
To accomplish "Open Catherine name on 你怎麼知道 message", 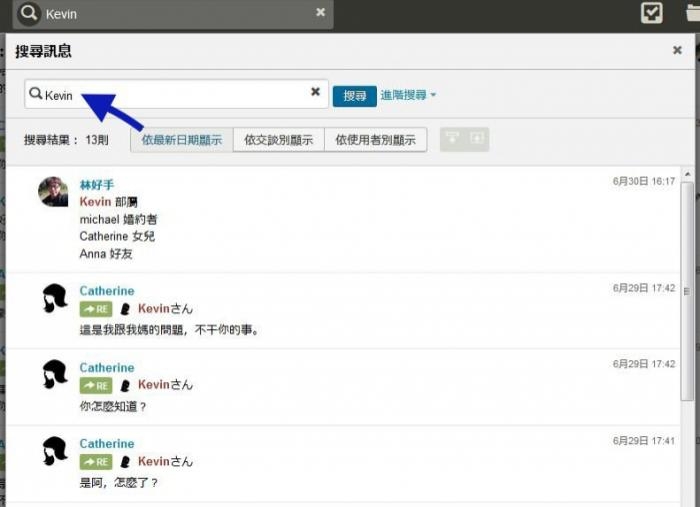I will click(x=107, y=368).
